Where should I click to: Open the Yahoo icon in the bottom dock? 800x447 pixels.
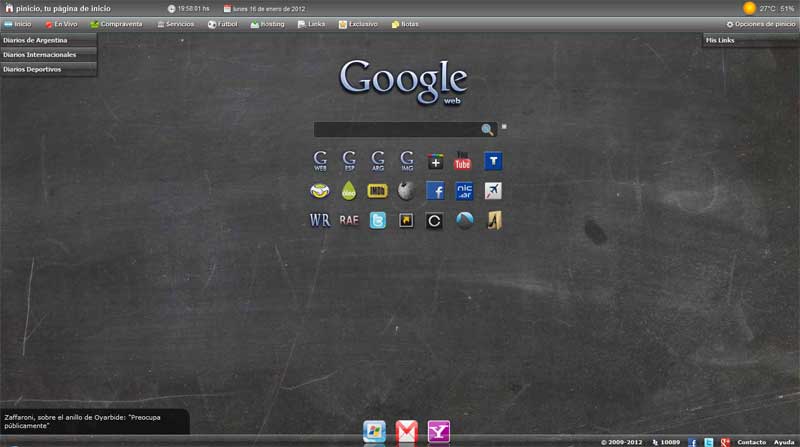[x=438, y=431]
